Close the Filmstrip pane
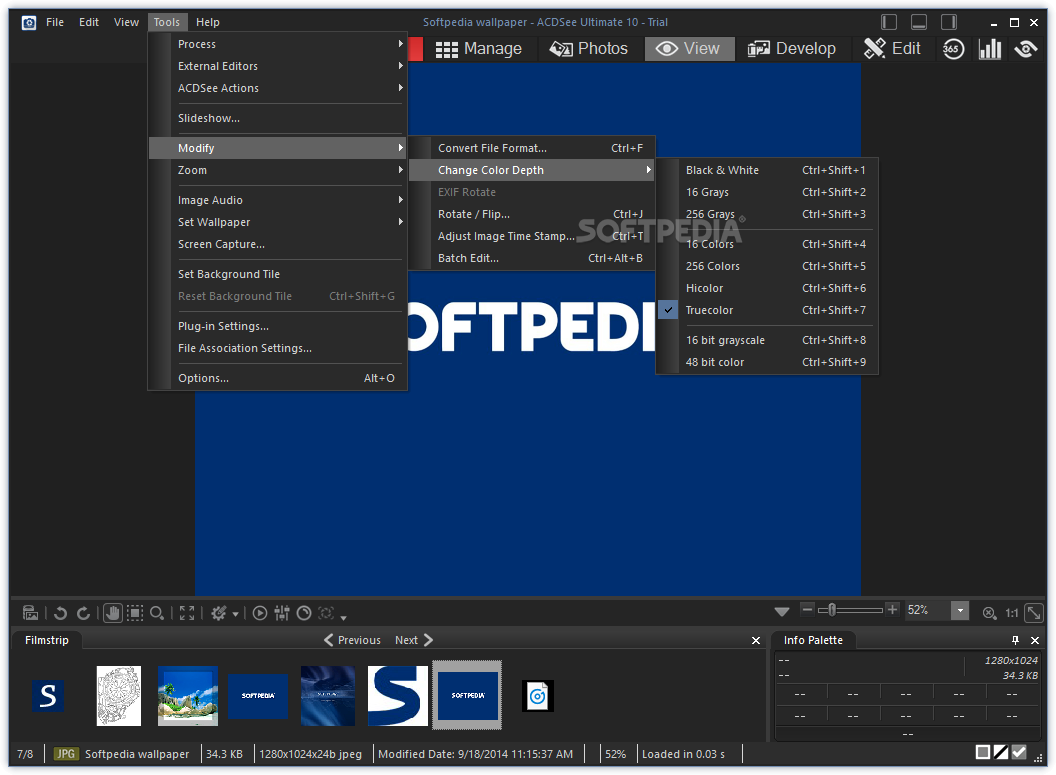Viewport: 1056px width, 775px height. point(756,640)
